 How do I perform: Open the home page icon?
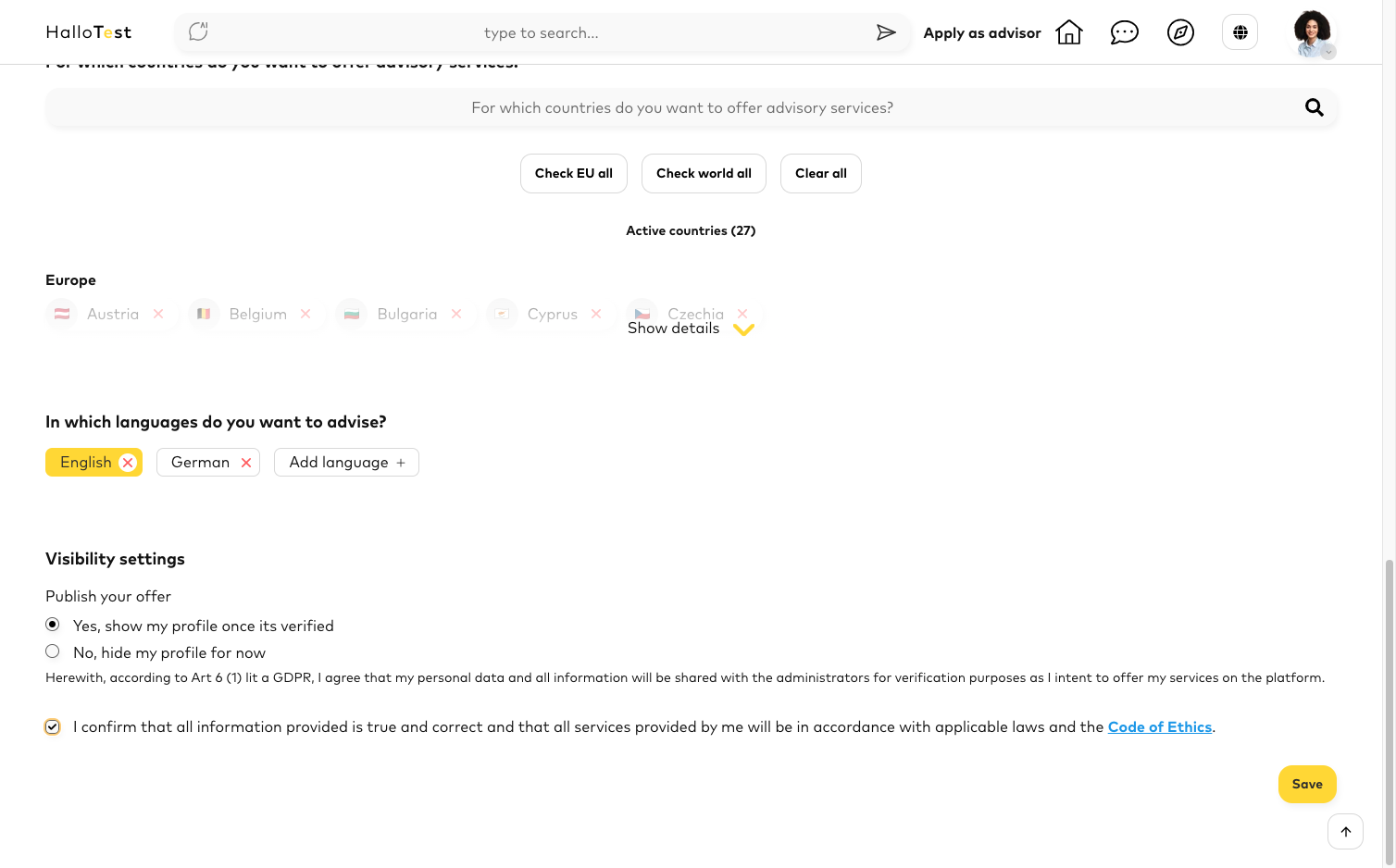(1069, 32)
